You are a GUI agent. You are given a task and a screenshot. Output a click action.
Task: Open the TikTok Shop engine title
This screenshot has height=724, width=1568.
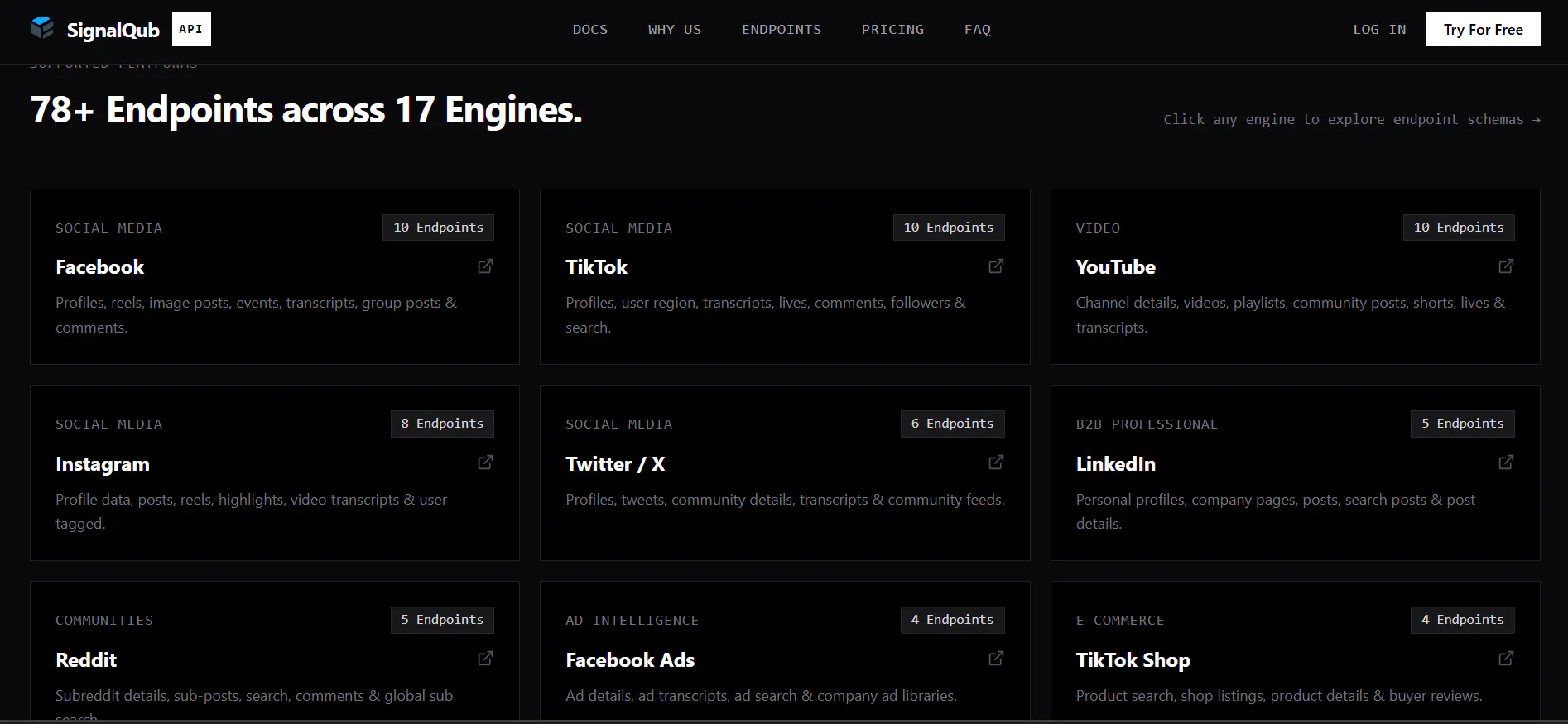point(1133,660)
